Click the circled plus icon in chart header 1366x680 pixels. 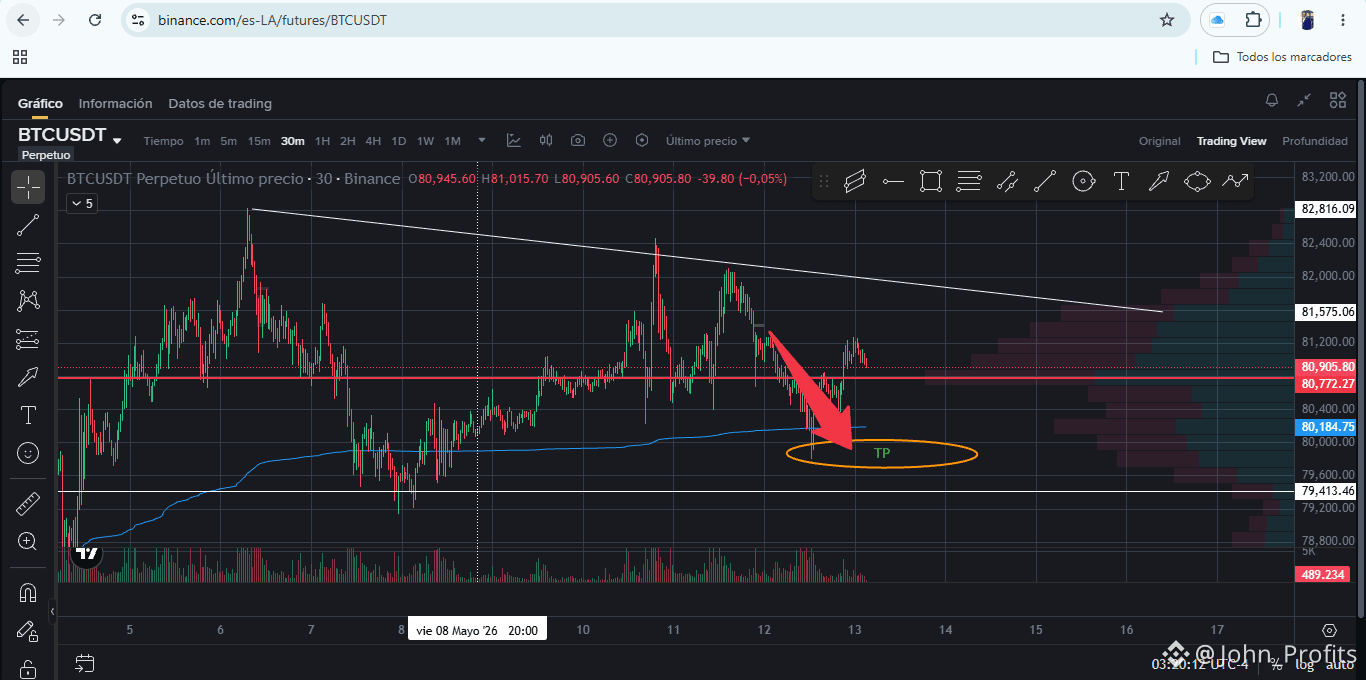point(610,140)
